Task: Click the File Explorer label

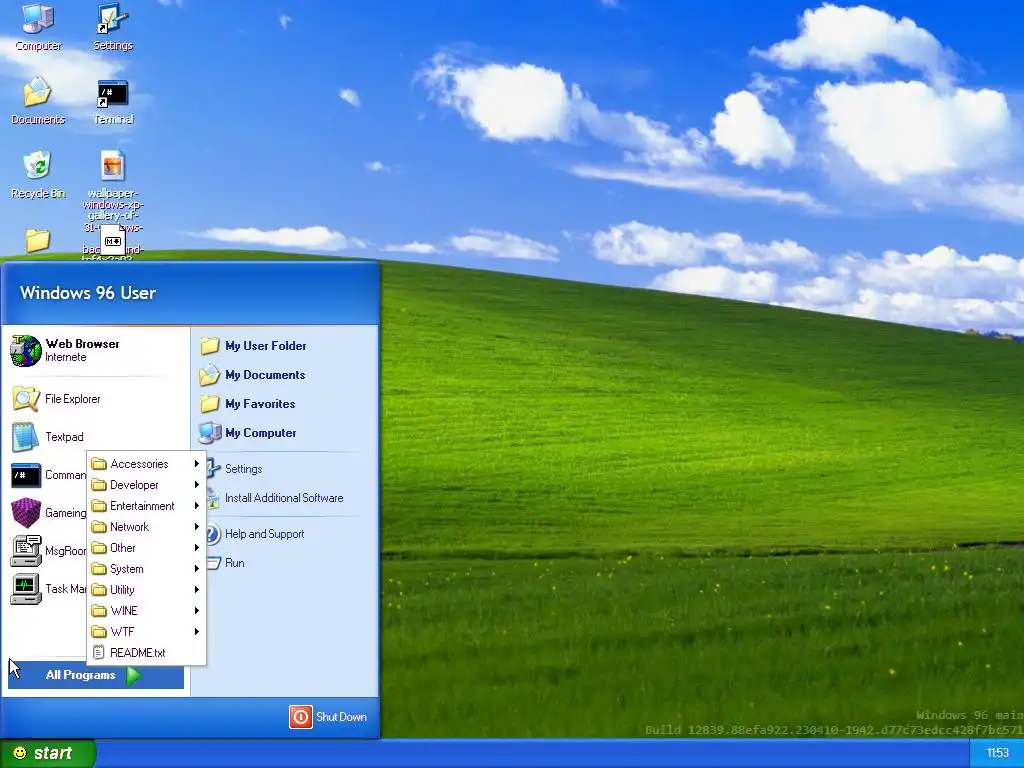Action: coord(72,399)
